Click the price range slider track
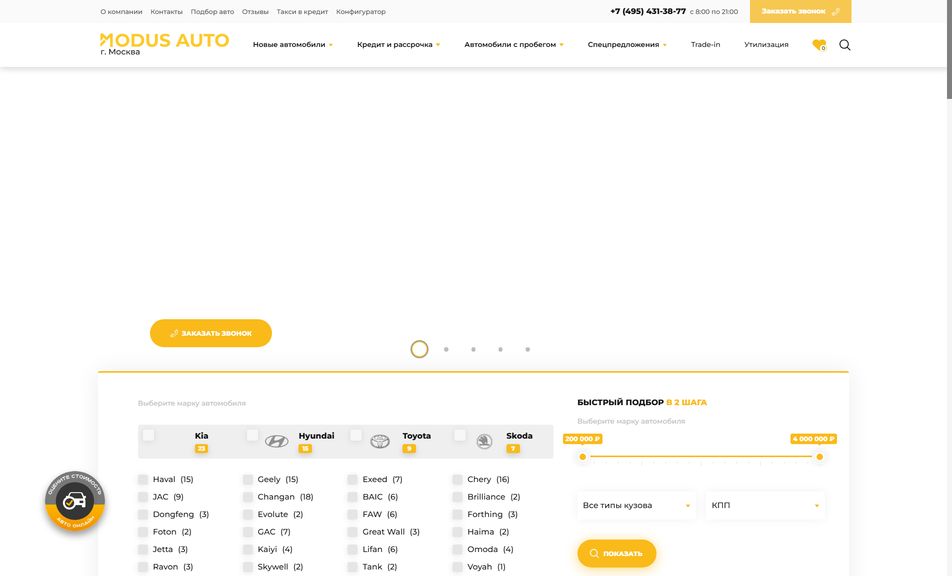This screenshot has width=952, height=576. coord(701,456)
